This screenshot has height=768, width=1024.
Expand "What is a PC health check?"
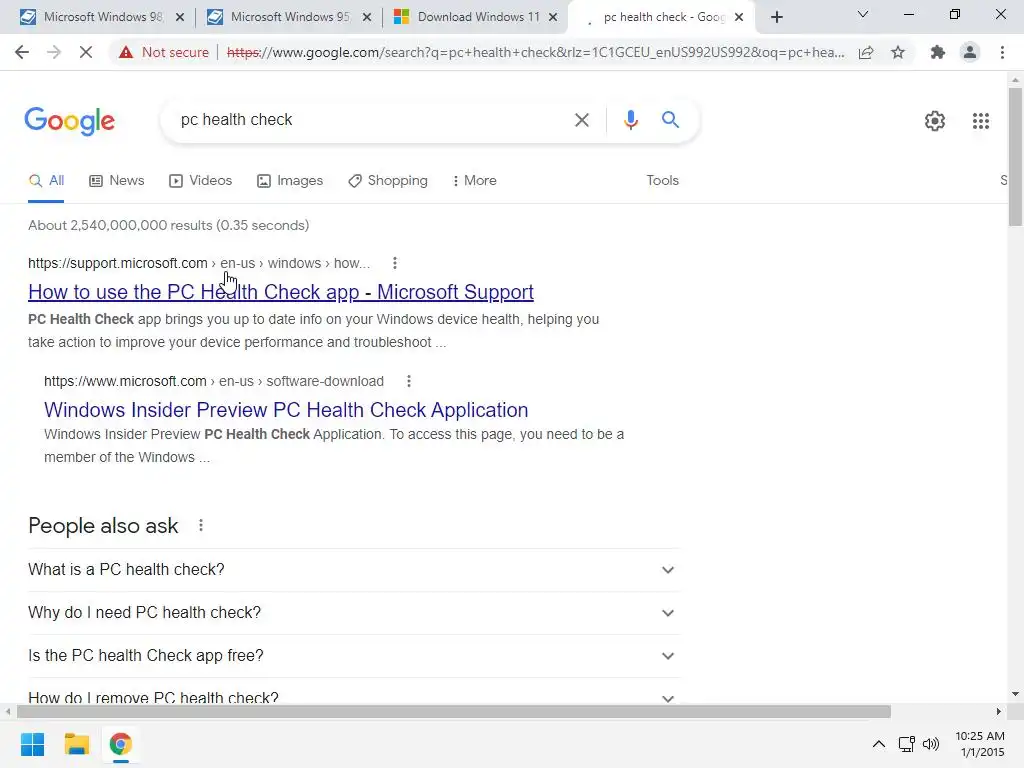[x=354, y=569]
